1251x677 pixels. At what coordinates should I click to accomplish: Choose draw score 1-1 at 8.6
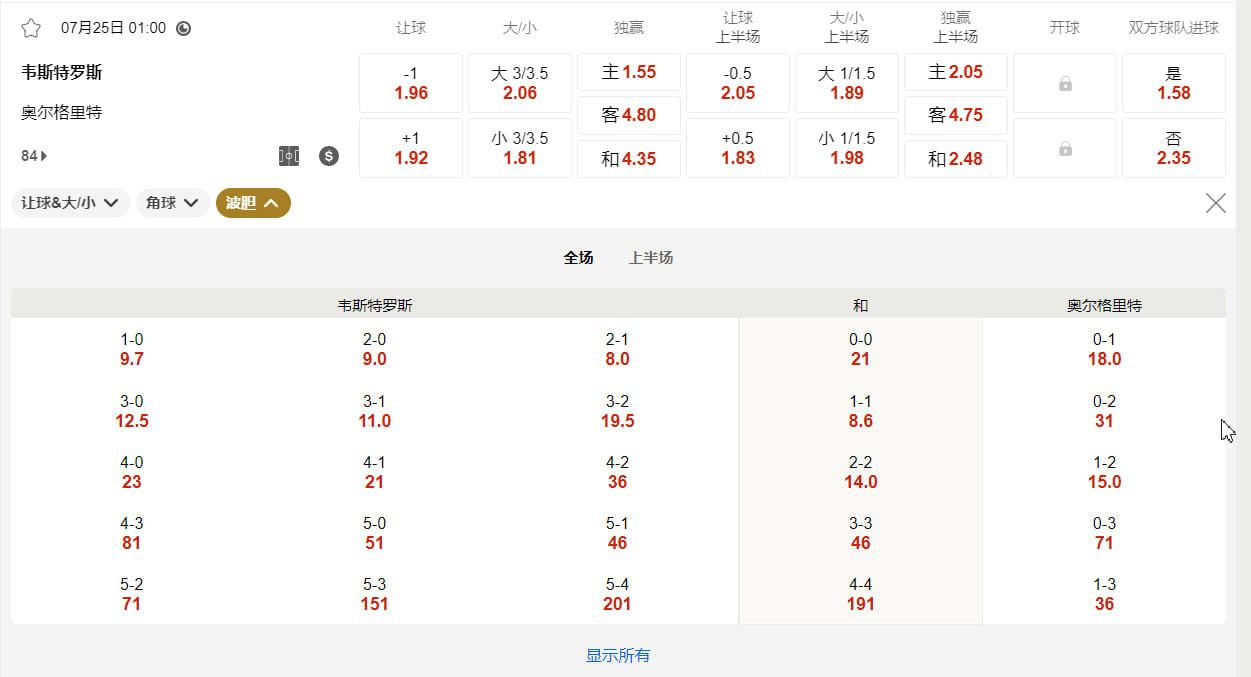tap(861, 411)
